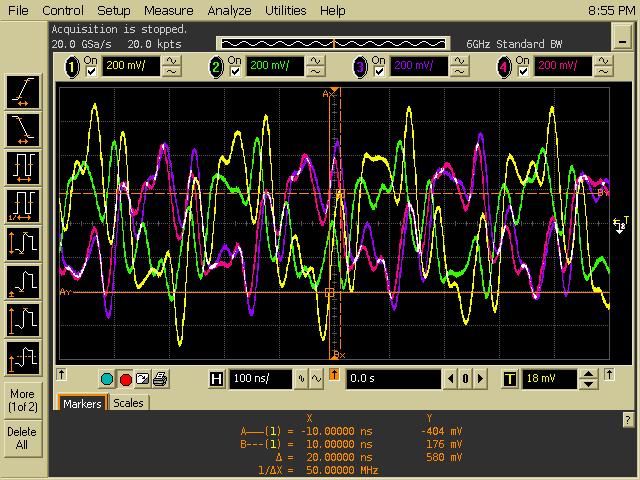640x480 pixels.
Task: Switch to the Scales tab
Action: pyautogui.click(x=128, y=403)
